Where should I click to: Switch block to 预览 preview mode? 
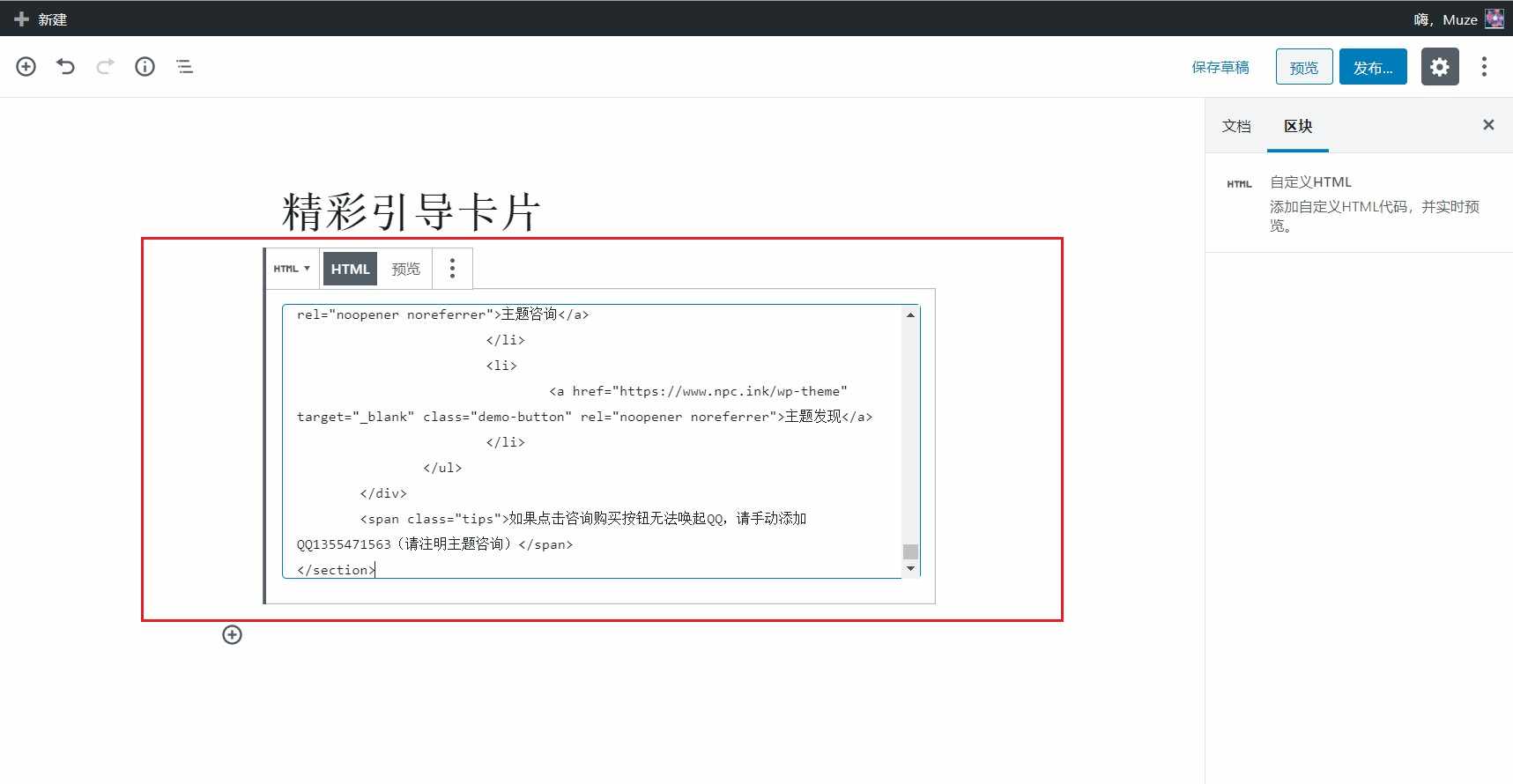[405, 269]
